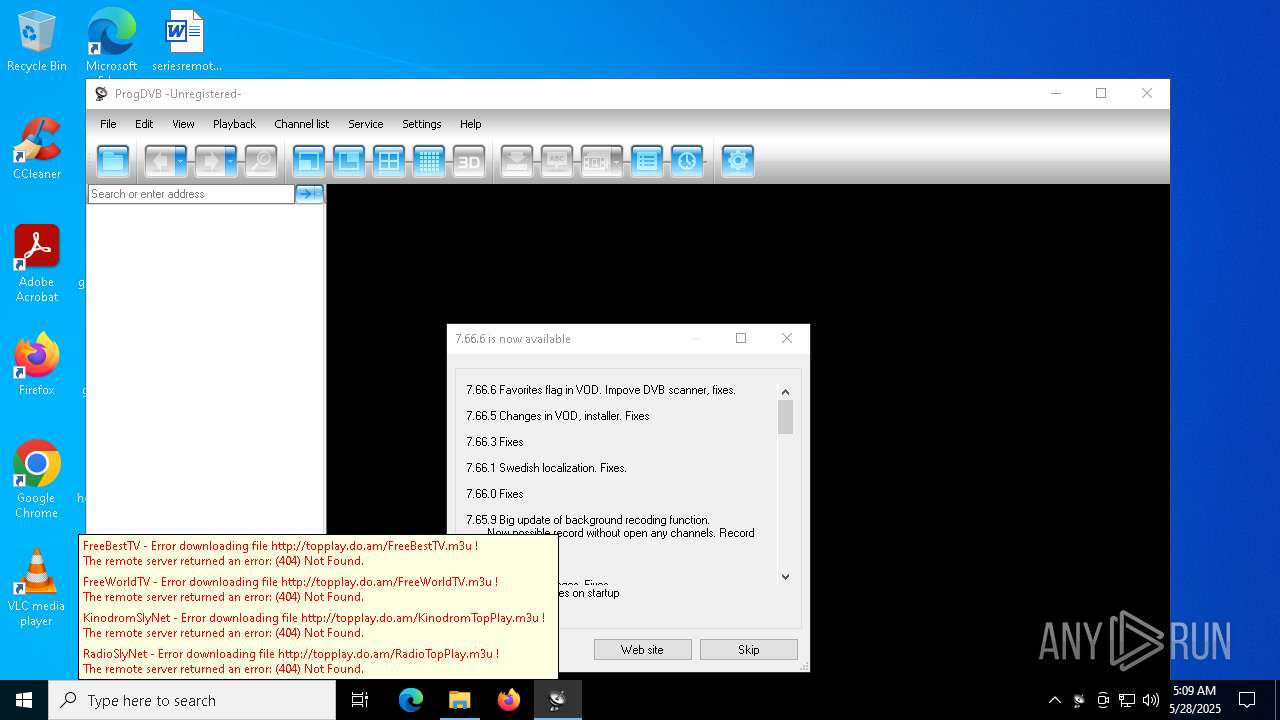Click the clock scheduler toolbar icon
This screenshot has width=1280, height=720.
point(687,161)
